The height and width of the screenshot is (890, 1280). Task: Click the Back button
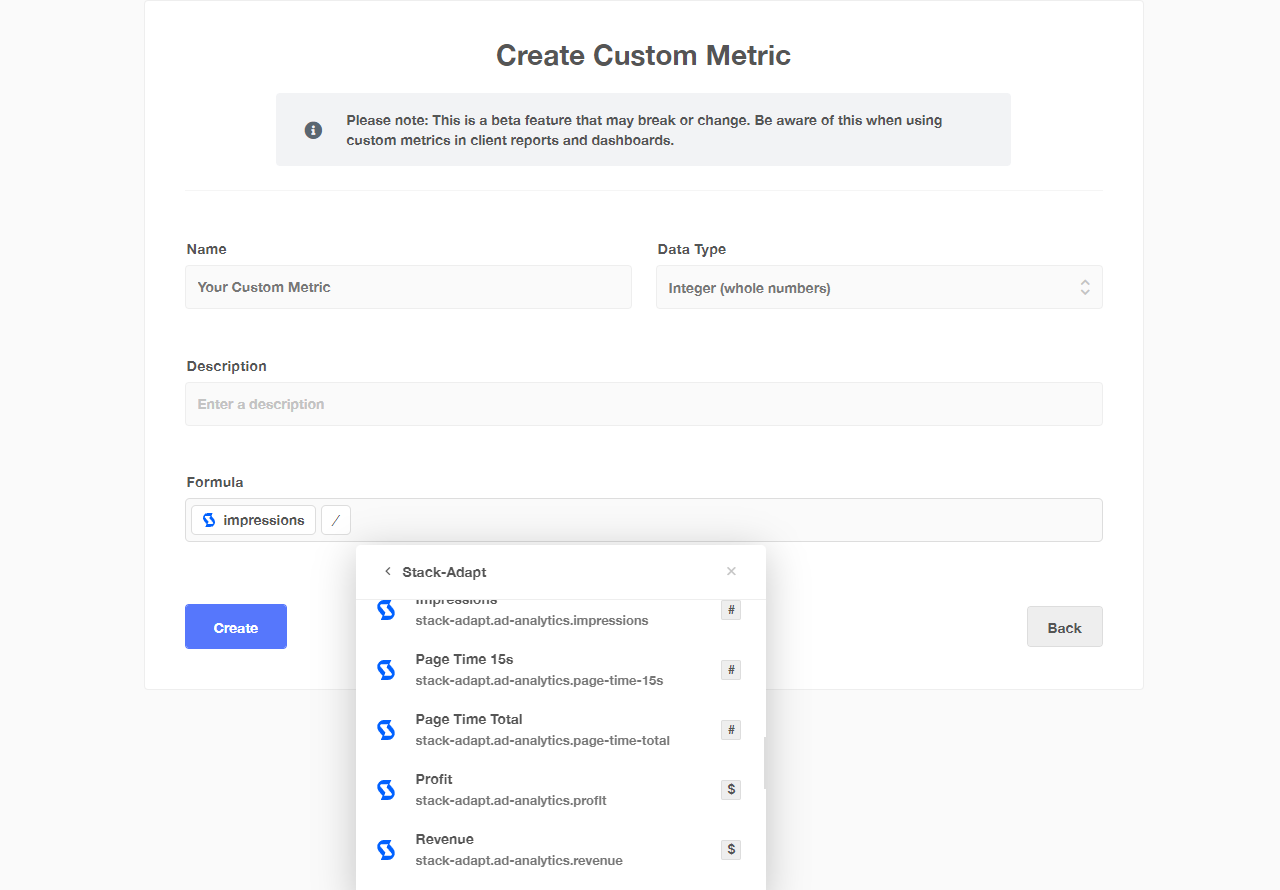point(1065,627)
